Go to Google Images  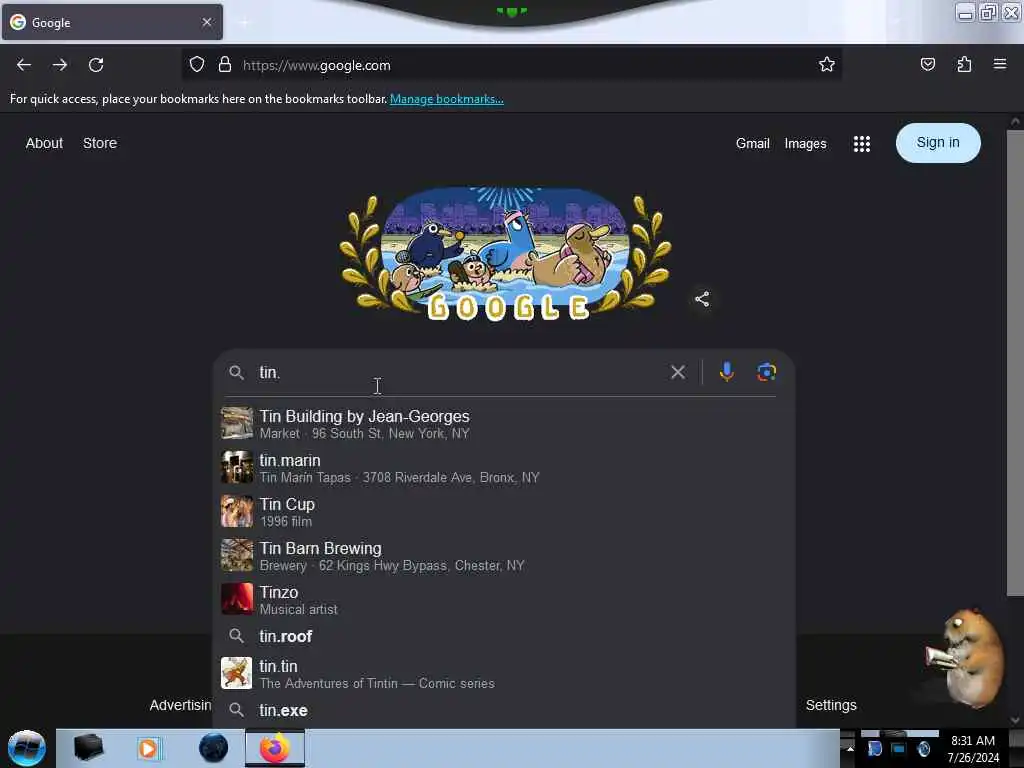pyautogui.click(x=805, y=144)
